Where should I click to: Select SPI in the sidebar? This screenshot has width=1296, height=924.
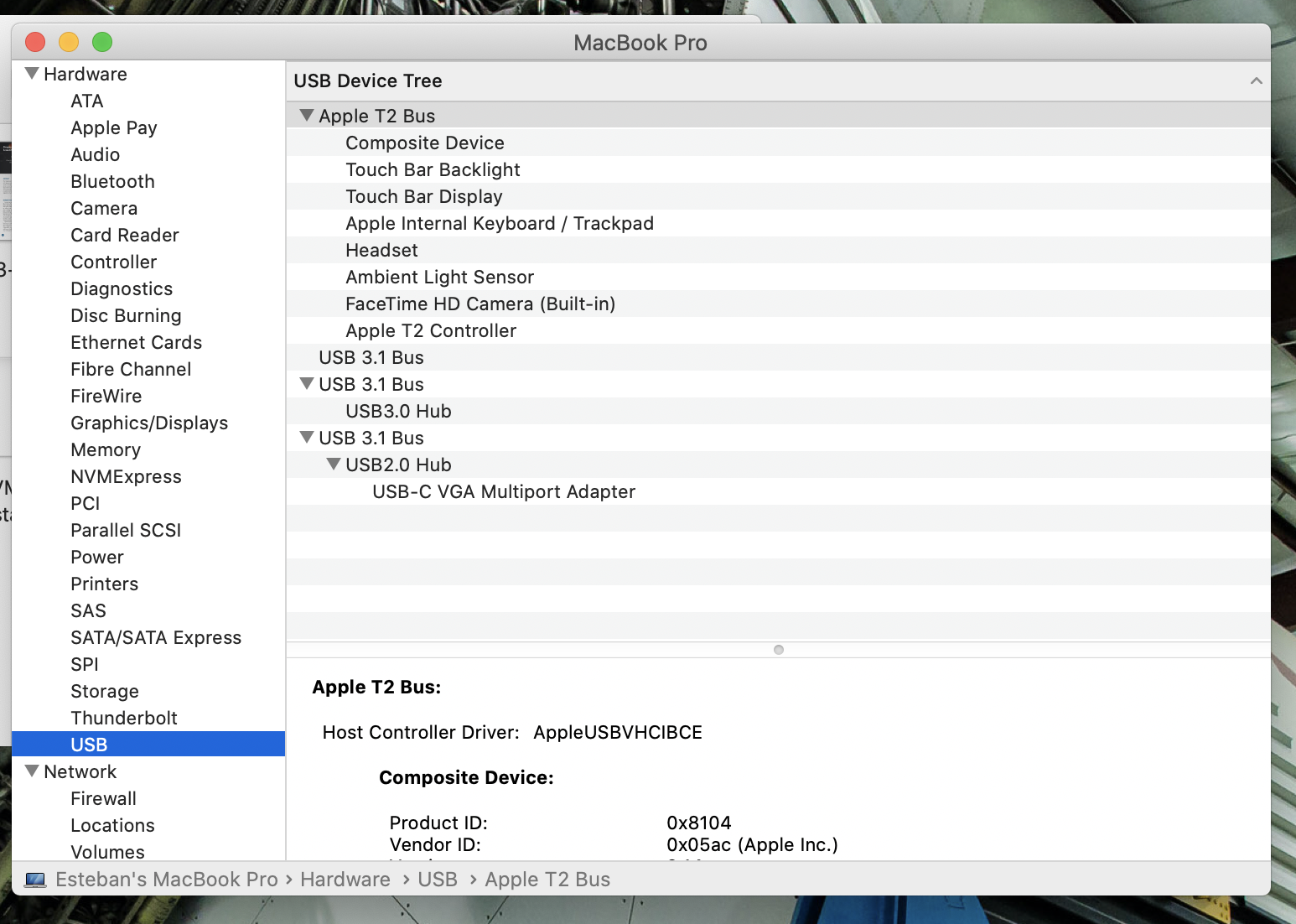pyautogui.click(x=85, y=664)
